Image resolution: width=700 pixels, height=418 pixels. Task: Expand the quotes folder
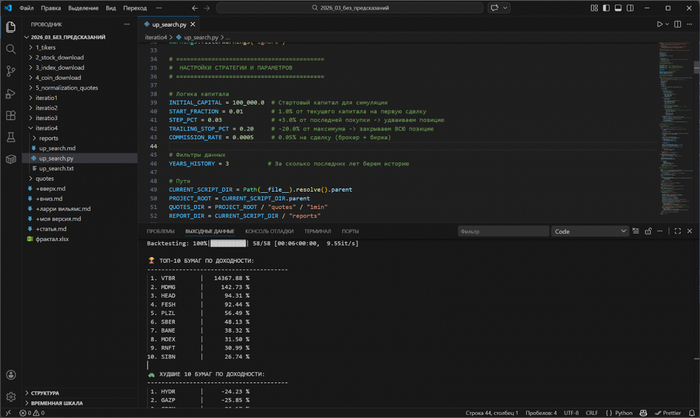45,179
